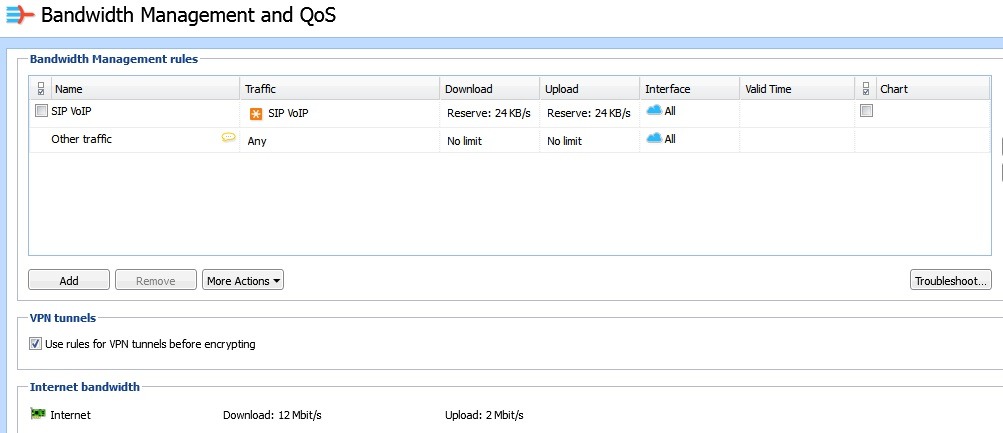Tick the Chart checkbox for SIP VoIP
The width and height of the screenshot is (1003, 433).
click(x=866, y=111)
